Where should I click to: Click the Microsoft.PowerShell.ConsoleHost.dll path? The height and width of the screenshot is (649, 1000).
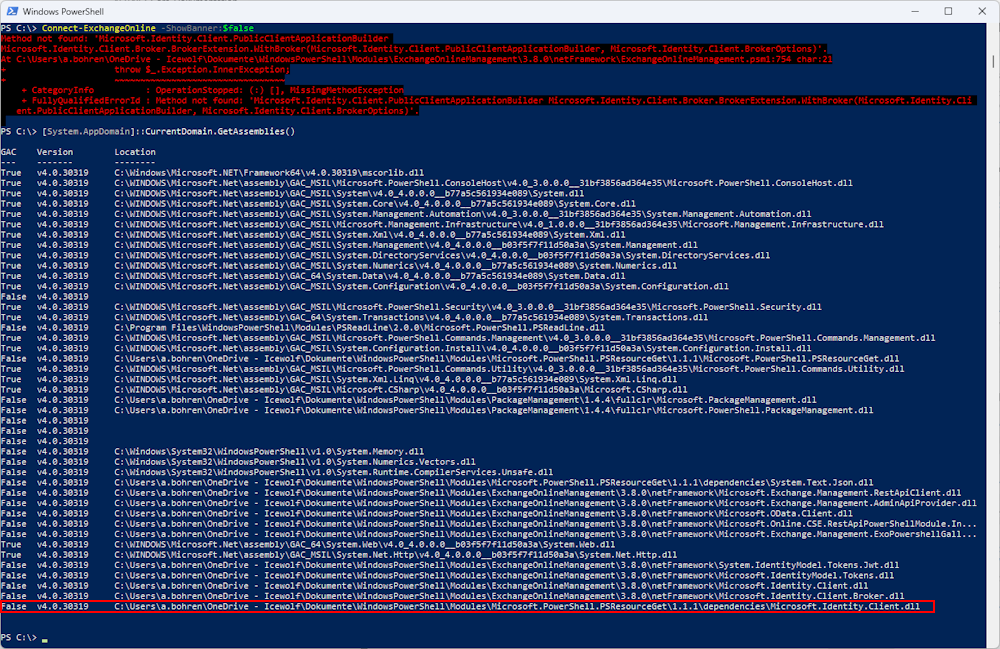coord(483,183)
